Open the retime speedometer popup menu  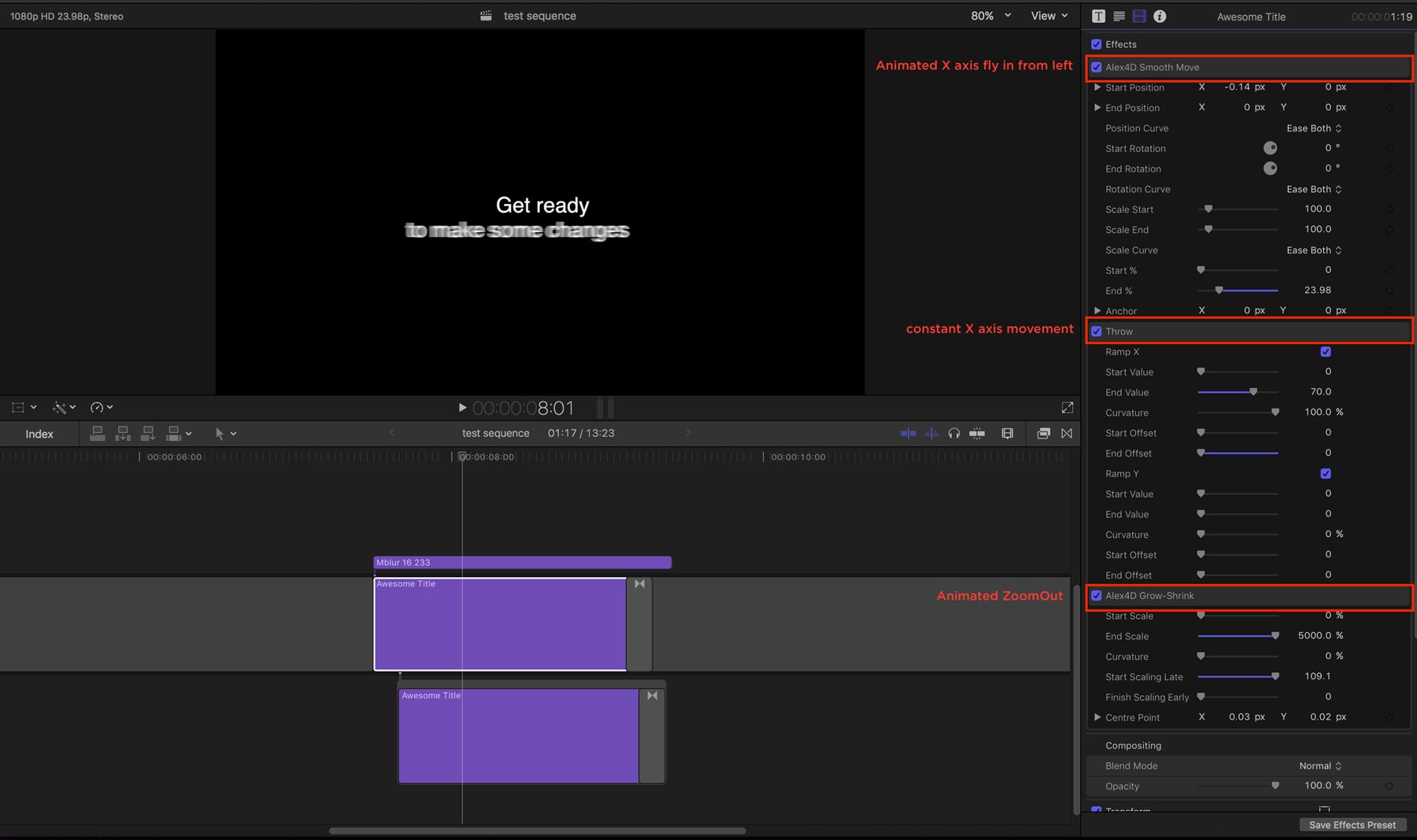pos(102,408)
